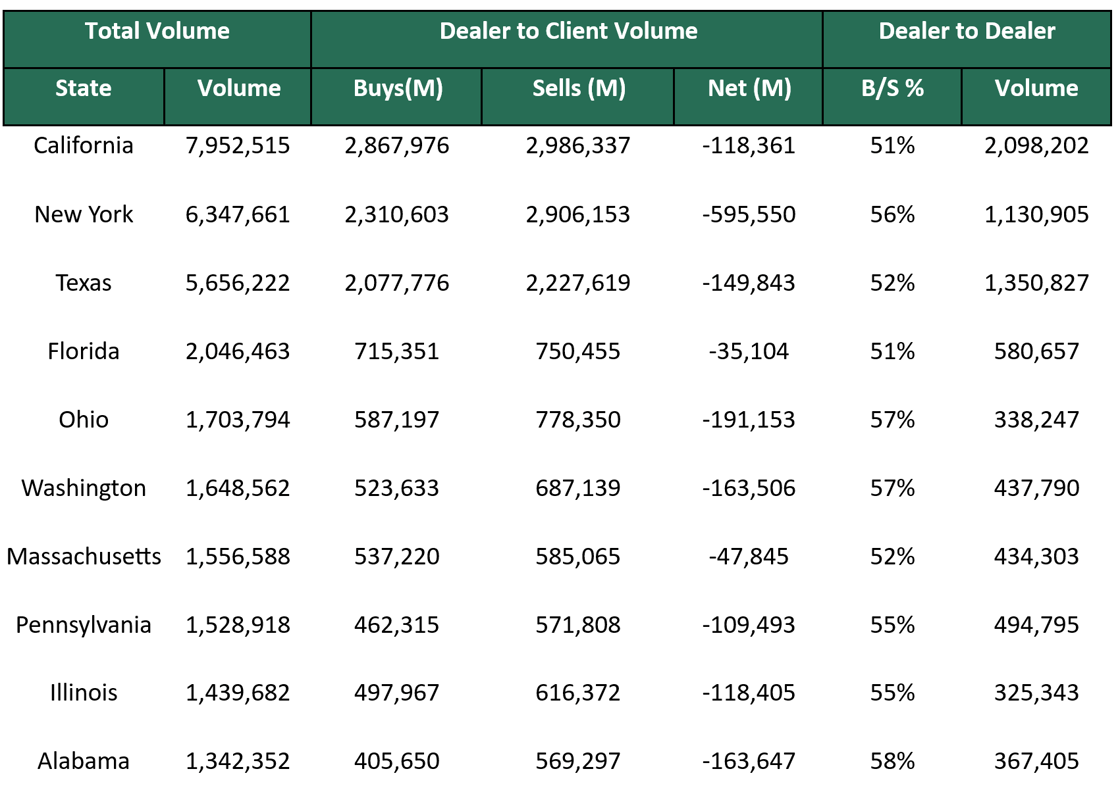Click the Illinois state cell
Viewport: 1120px width, 792px height.
(x=84, y=693)
